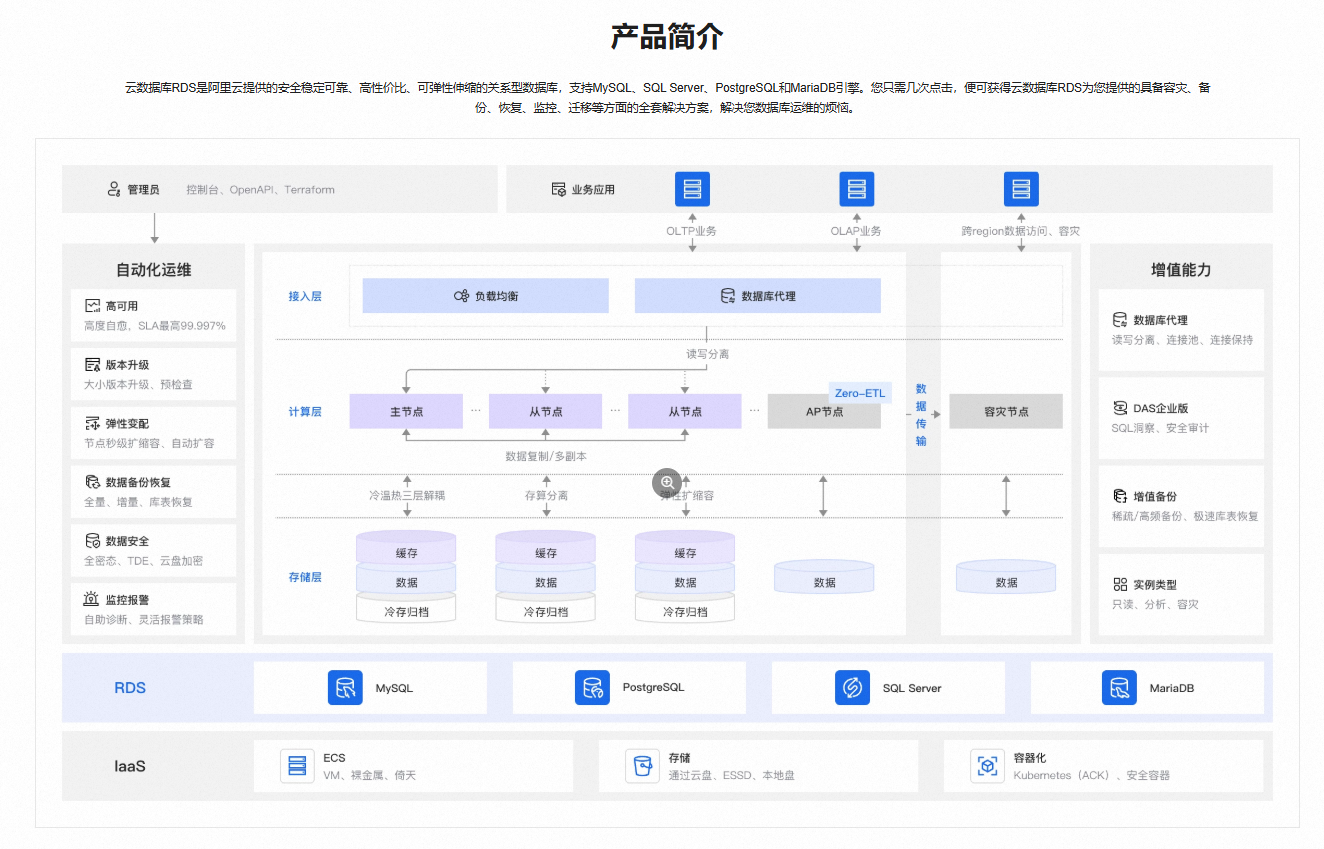Click the 增值能力 heading

1181,270
